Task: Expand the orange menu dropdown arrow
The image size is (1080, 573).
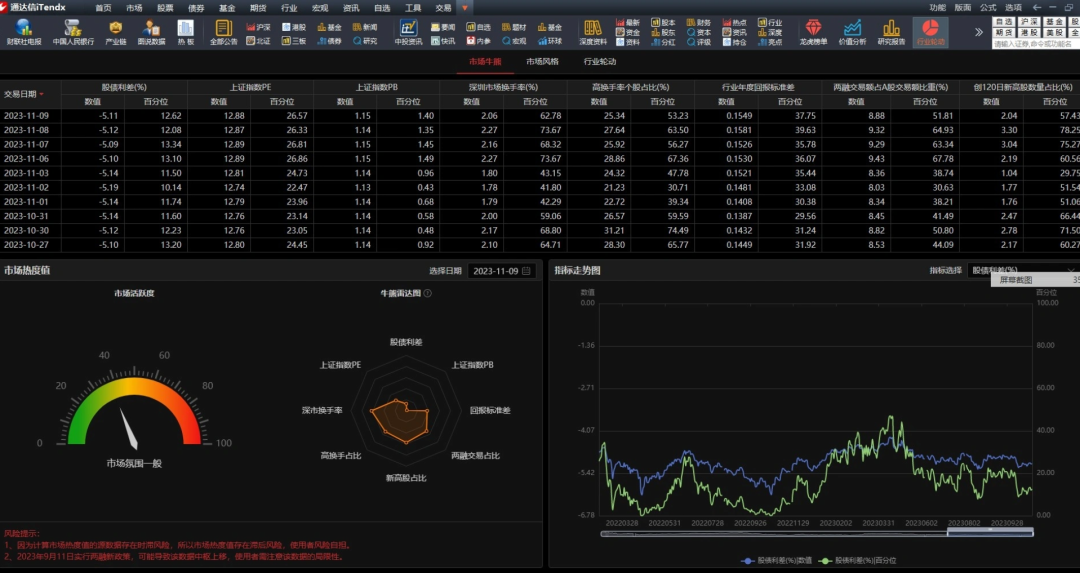Action: click(465, 8)
